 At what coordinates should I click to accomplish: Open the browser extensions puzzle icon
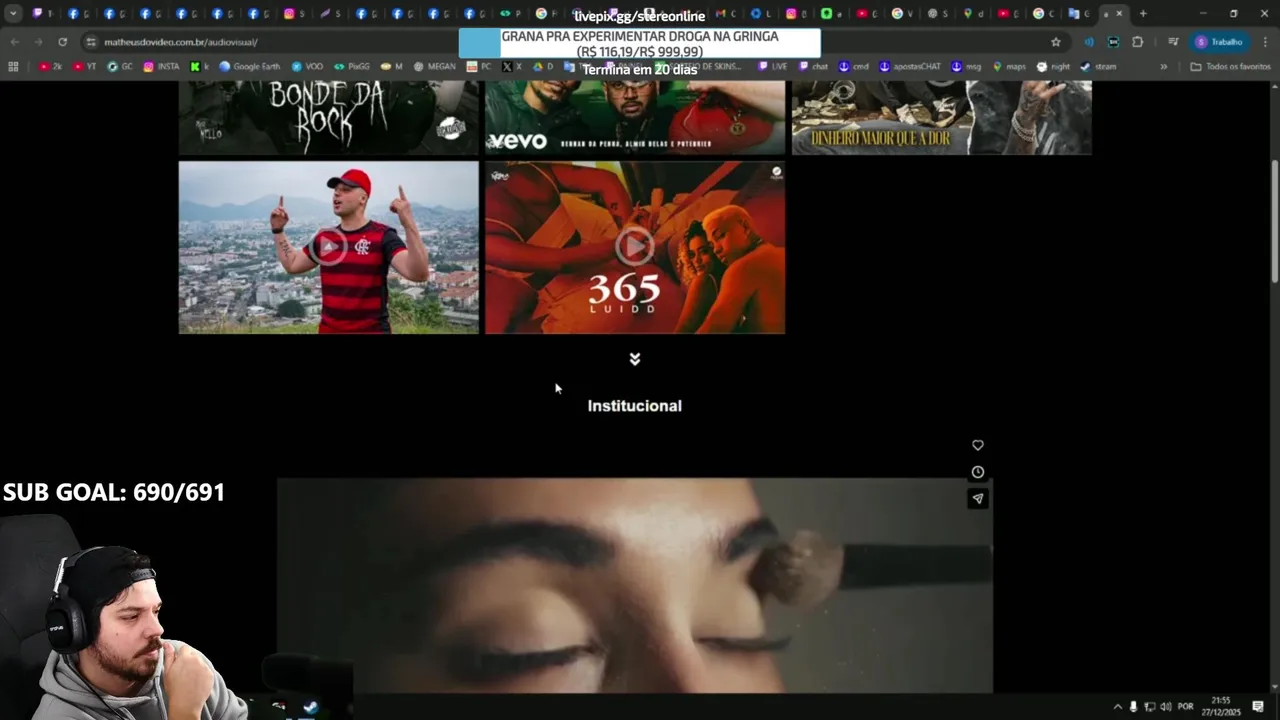point(1137,42)
